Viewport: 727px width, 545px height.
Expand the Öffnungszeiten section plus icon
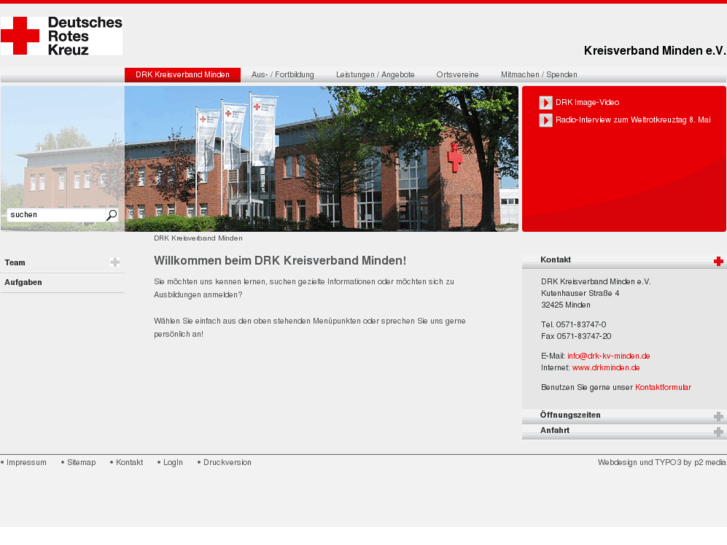click(x=718, y=417)
